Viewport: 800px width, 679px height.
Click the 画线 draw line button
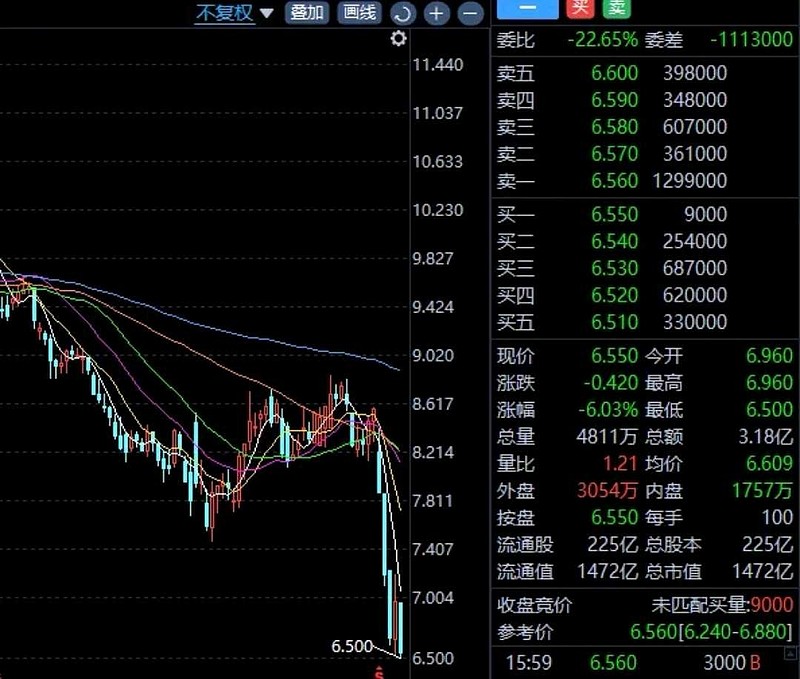pos(360,12)
